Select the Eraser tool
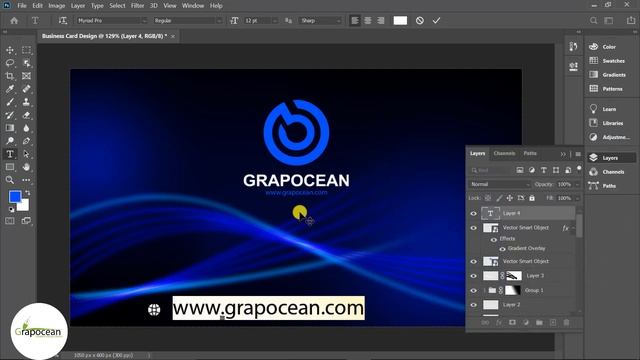The image size is (640, 360). (x=27, y=115)
